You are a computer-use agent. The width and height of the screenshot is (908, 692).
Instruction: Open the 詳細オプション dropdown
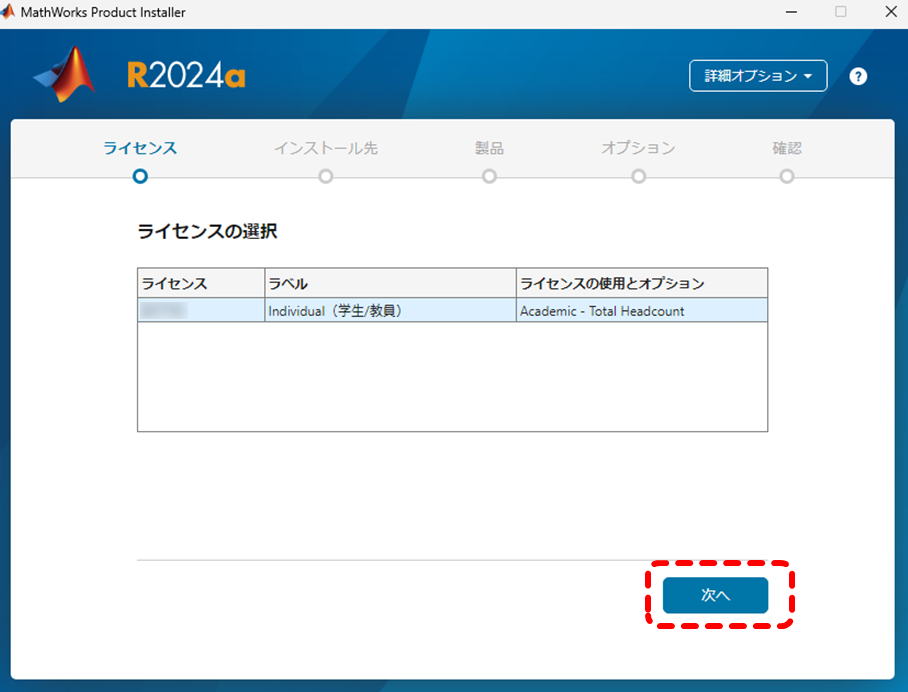[x=757, y=76]
